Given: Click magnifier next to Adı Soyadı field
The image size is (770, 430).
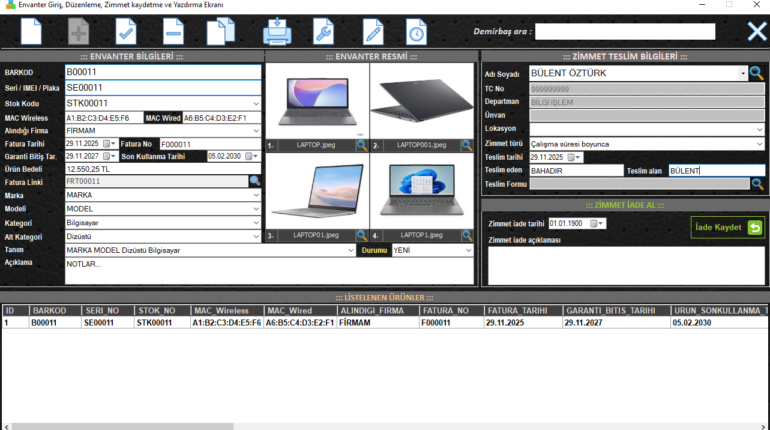Looking at the screenshot, I should pos(757,73).
